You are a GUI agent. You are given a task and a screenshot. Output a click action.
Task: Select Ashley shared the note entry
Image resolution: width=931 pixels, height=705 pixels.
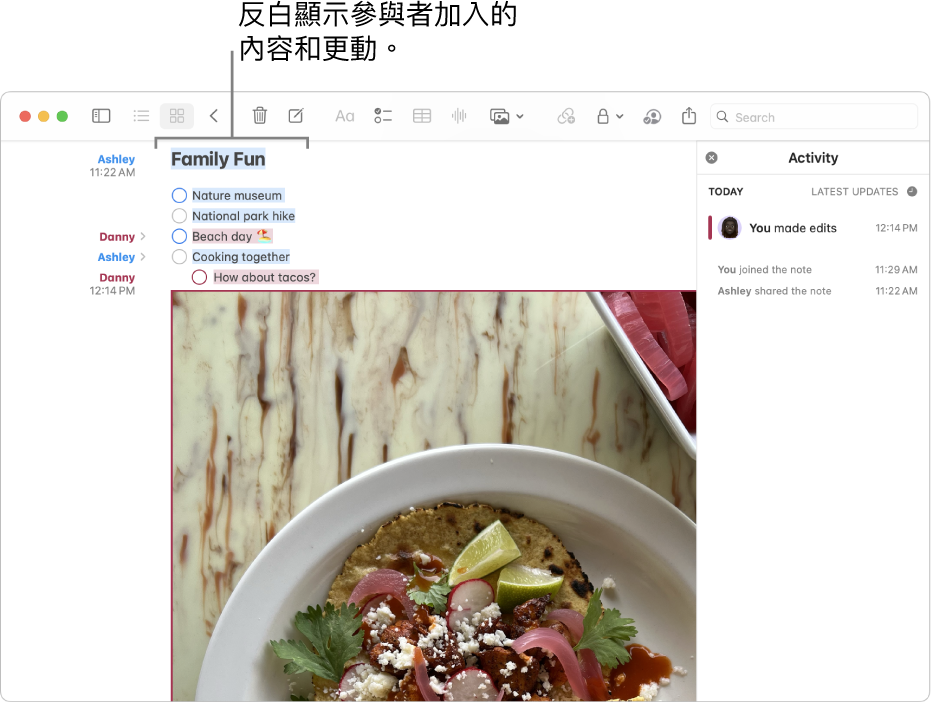coord(817,291)
